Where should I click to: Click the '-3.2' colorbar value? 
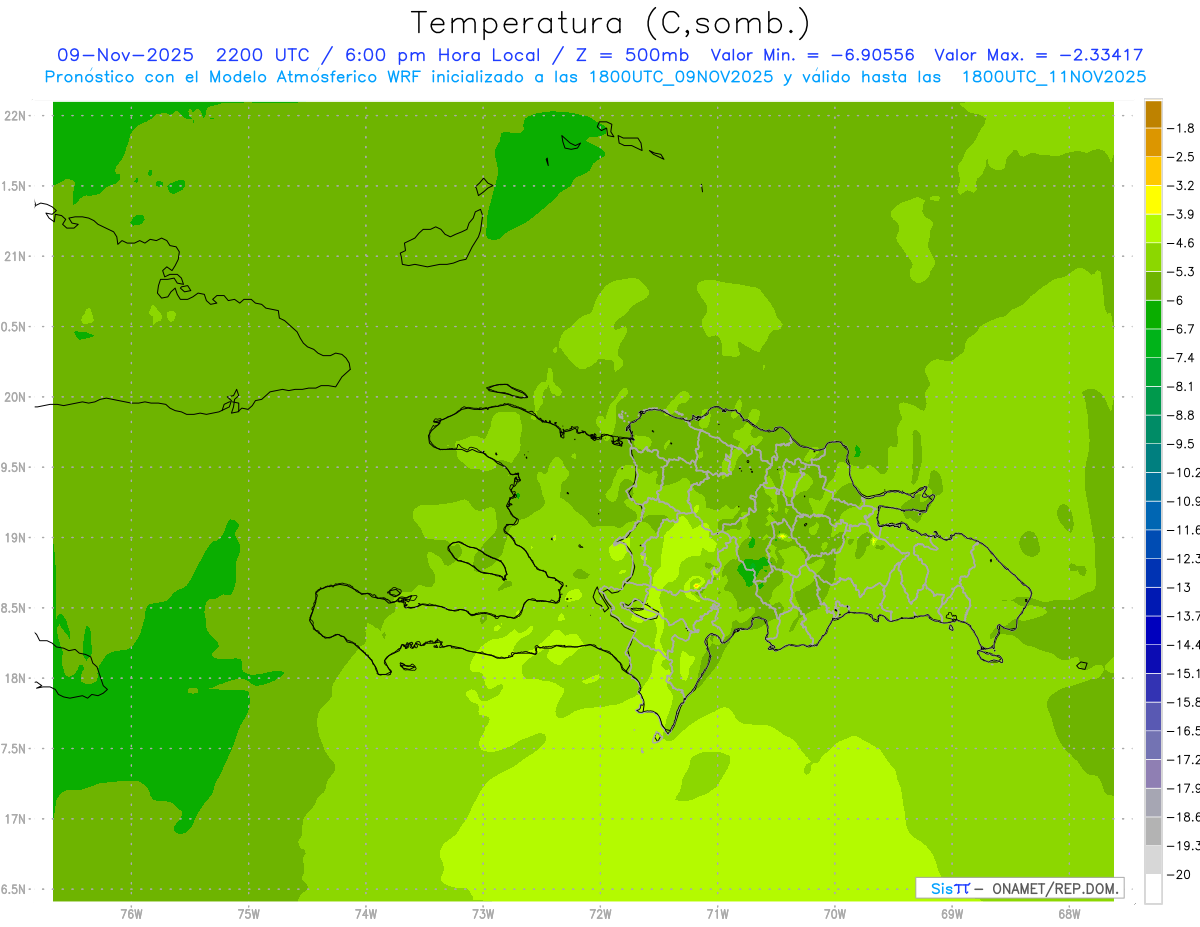(x=1181, y=185)
